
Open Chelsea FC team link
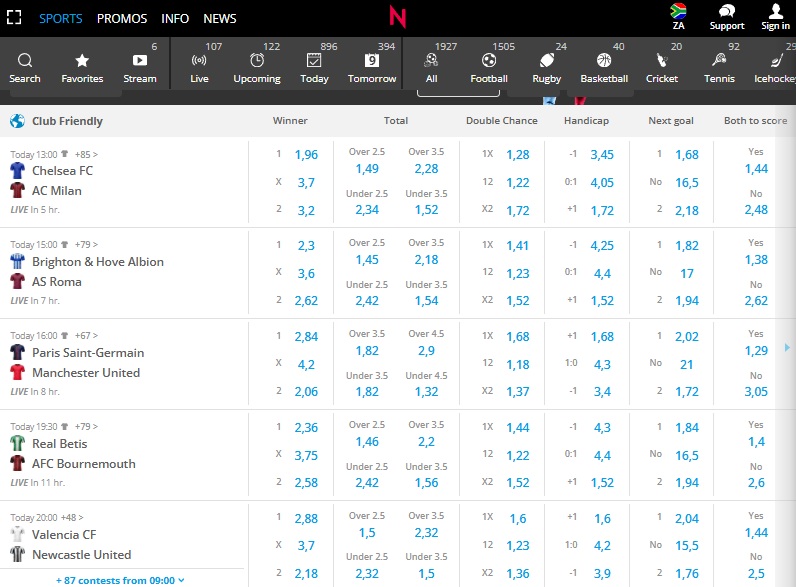[x=62, y=171]
